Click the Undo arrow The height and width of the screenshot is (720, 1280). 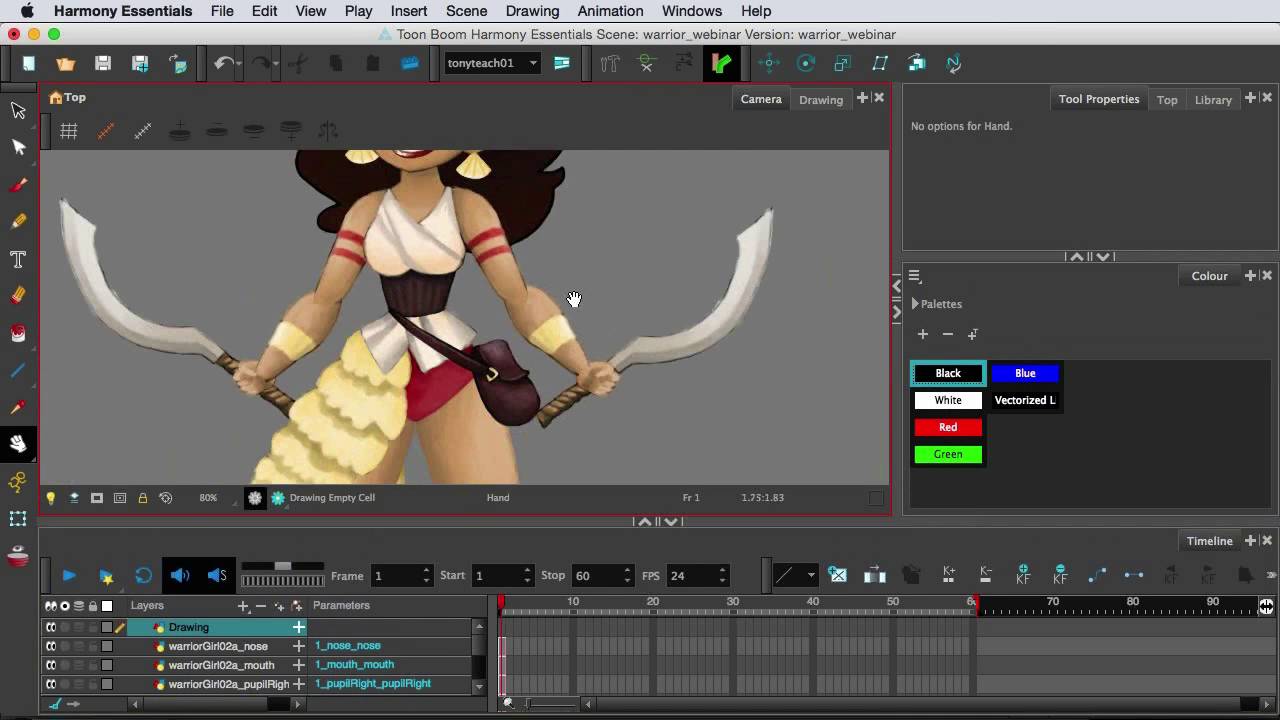coord(224,63)
